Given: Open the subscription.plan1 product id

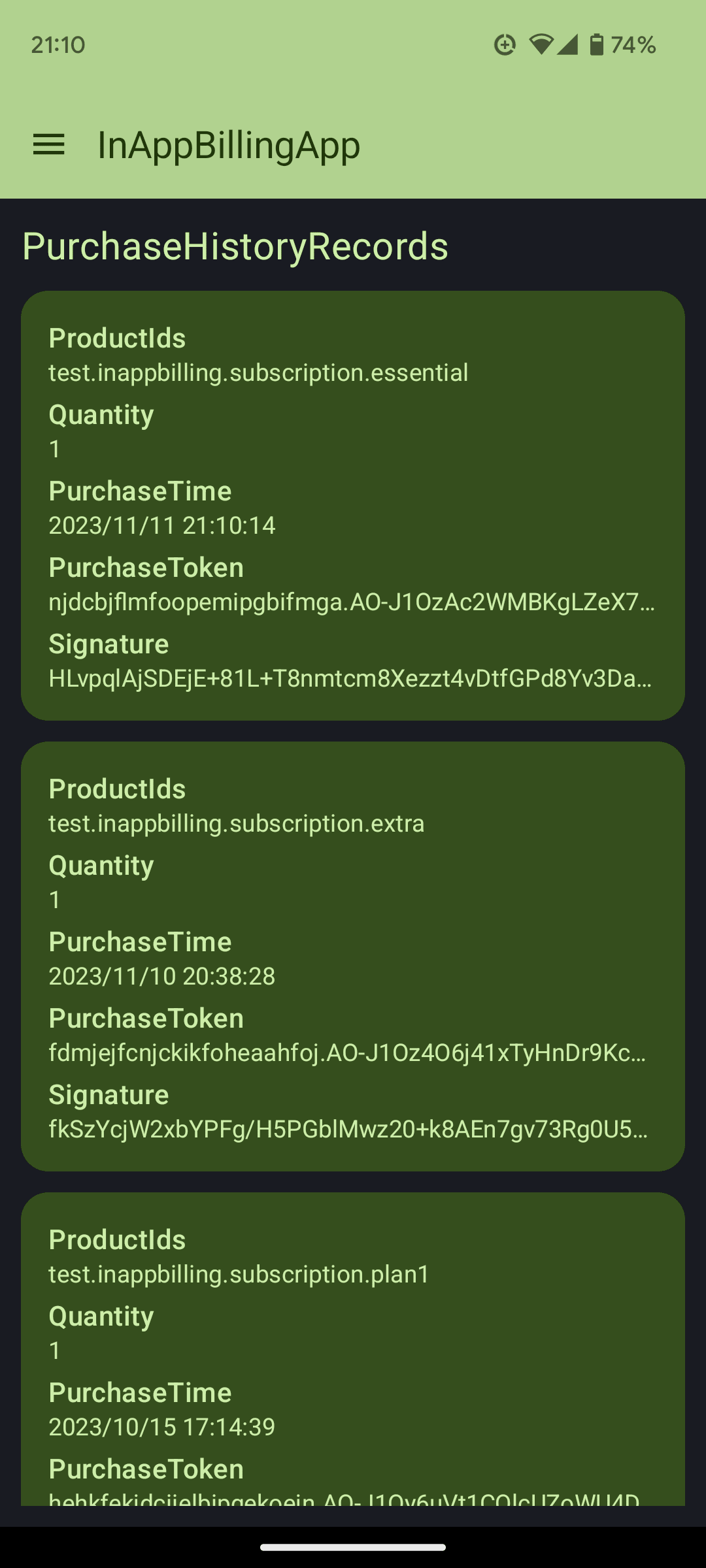Looking at the screenshot, I should click(x=239, y=1275).
